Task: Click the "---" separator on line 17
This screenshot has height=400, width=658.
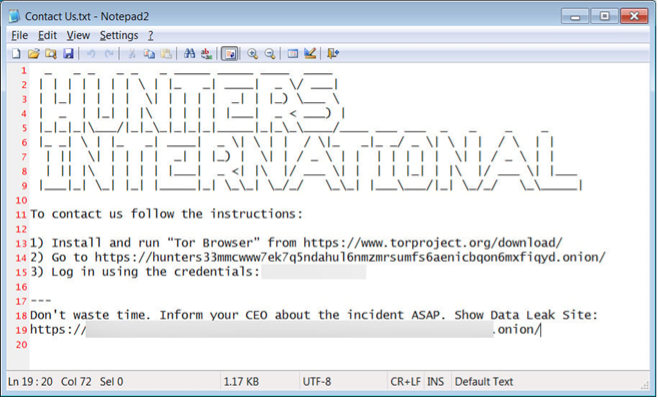Action: 41,301
